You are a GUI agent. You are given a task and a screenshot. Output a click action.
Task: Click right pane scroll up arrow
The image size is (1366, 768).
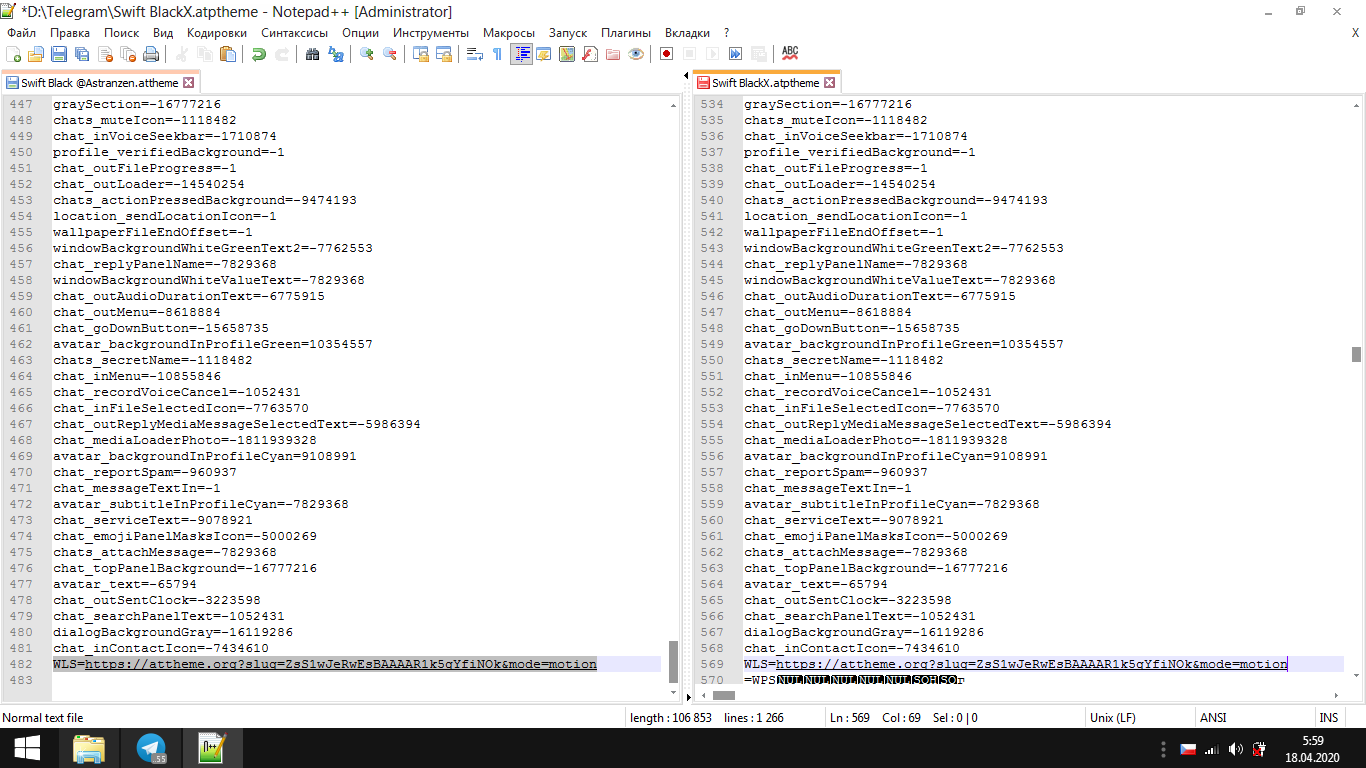click(1357, 104)
